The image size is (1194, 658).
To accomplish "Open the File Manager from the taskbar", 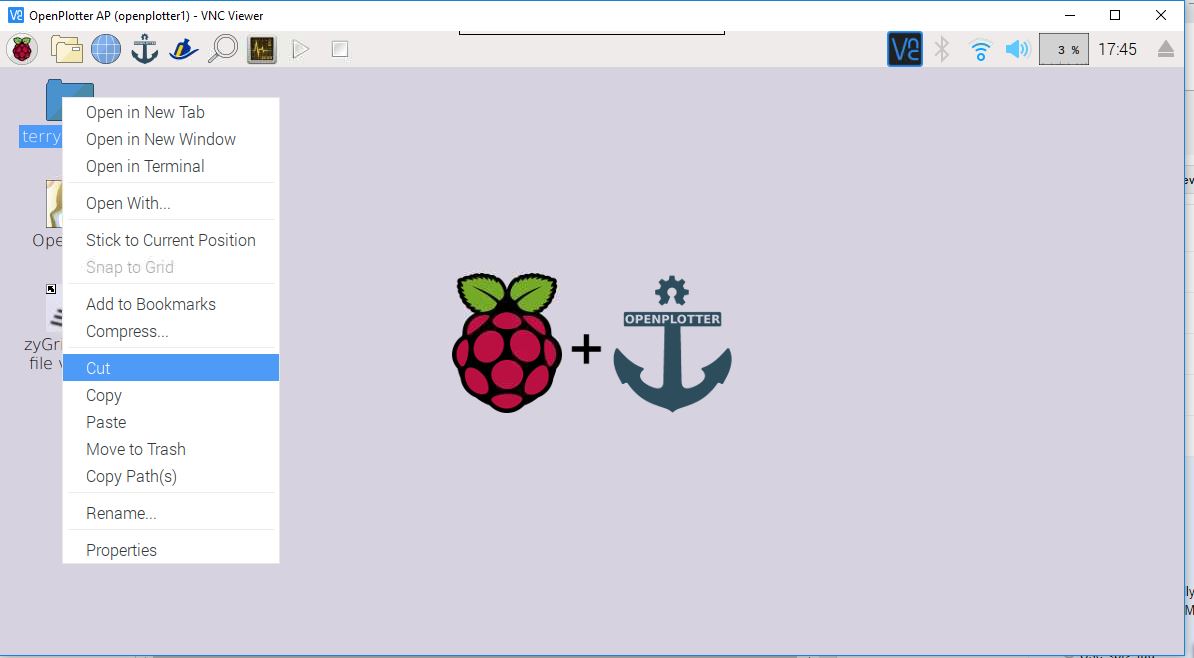I will [66, 48].
